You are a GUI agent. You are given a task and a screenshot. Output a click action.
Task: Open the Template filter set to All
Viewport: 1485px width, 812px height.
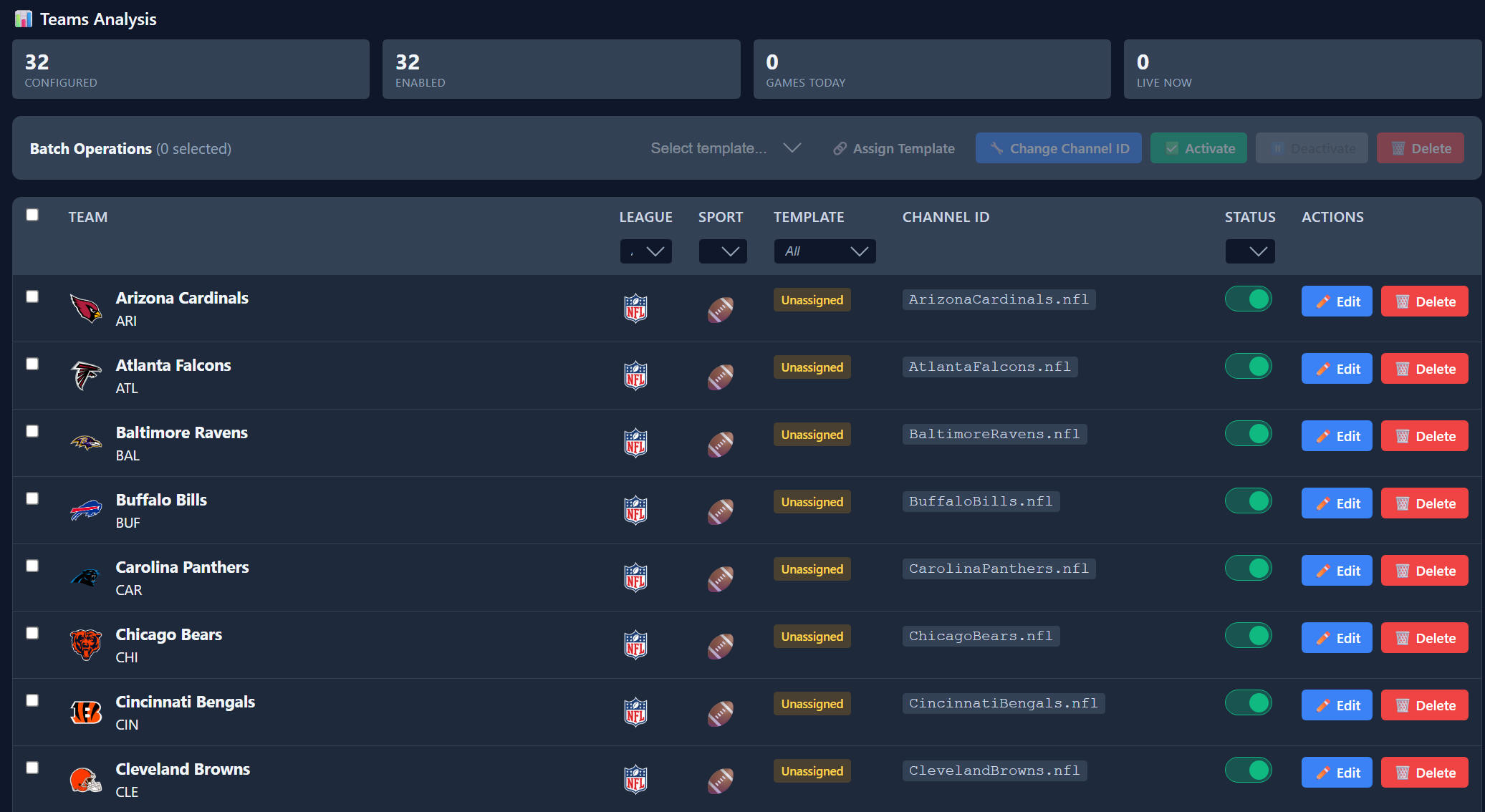pyautogui.click(x=825, y=251)
